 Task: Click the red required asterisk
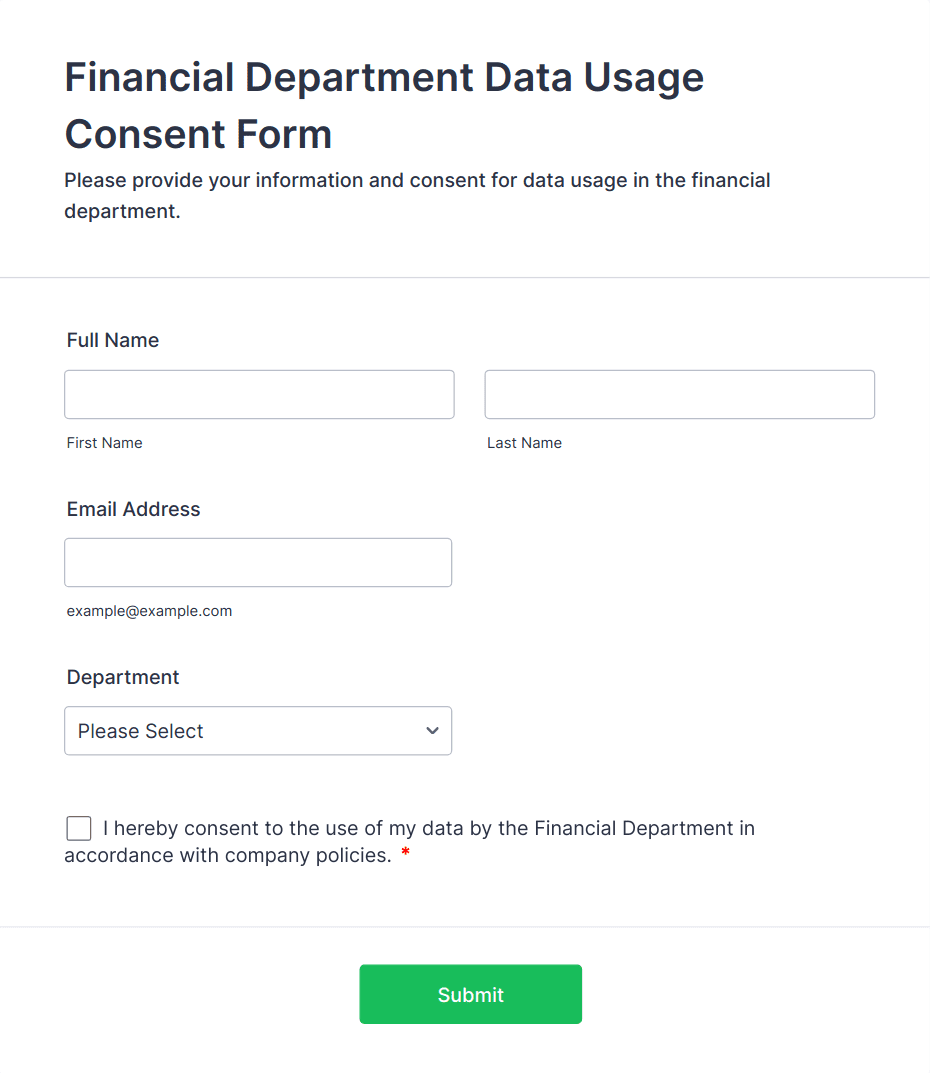point(405,853)
